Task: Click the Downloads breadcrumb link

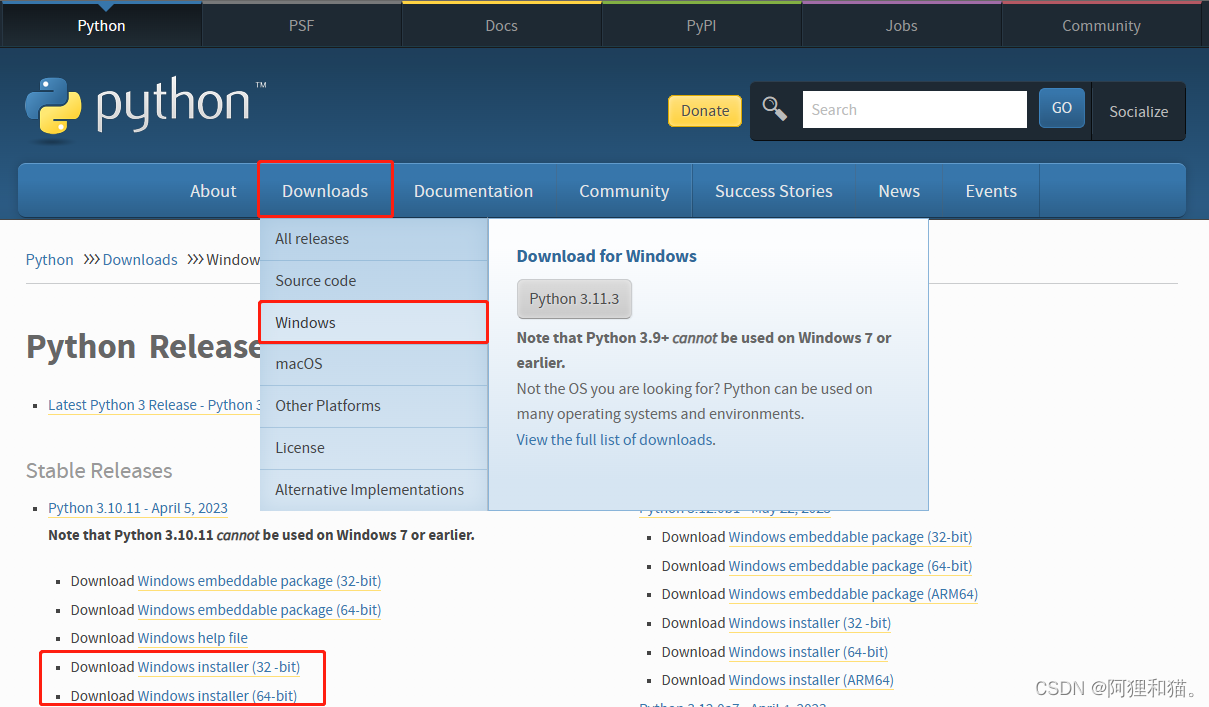Action: click(140, 260)
